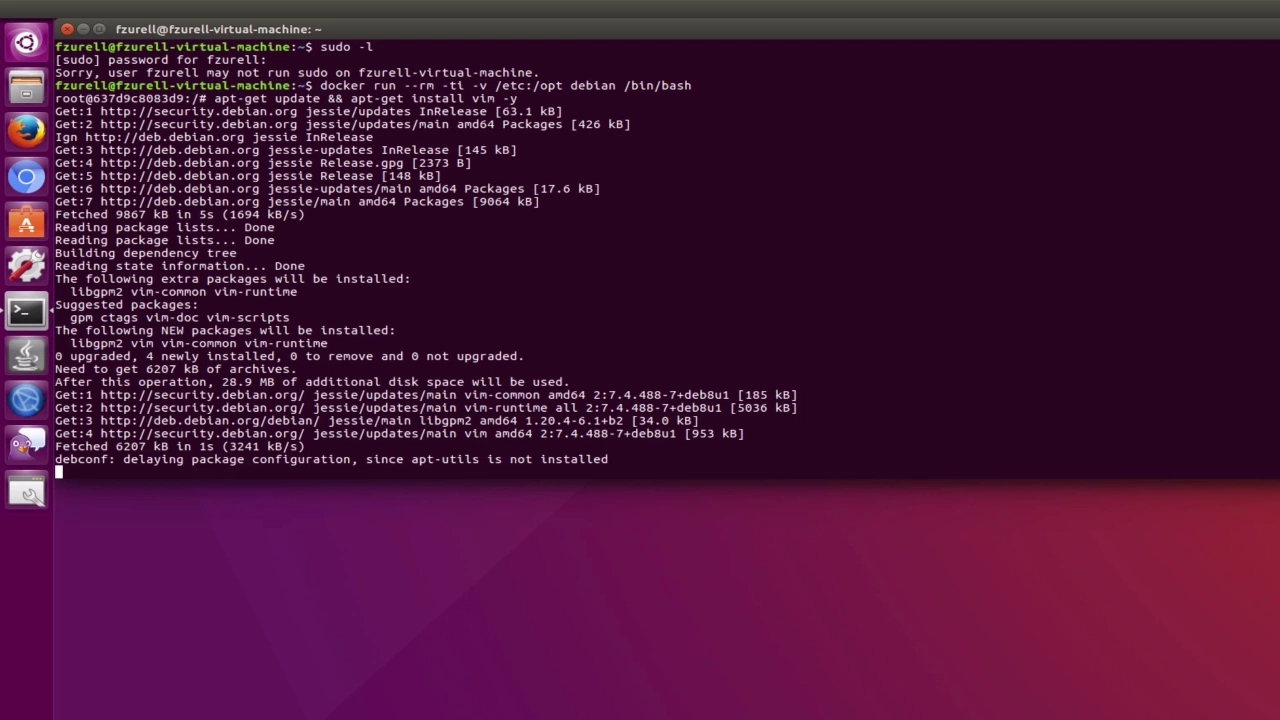Open the wrench window tool launcher icon
The width and height of the screenshot is (1280, 720).
[x=26, y=490]
